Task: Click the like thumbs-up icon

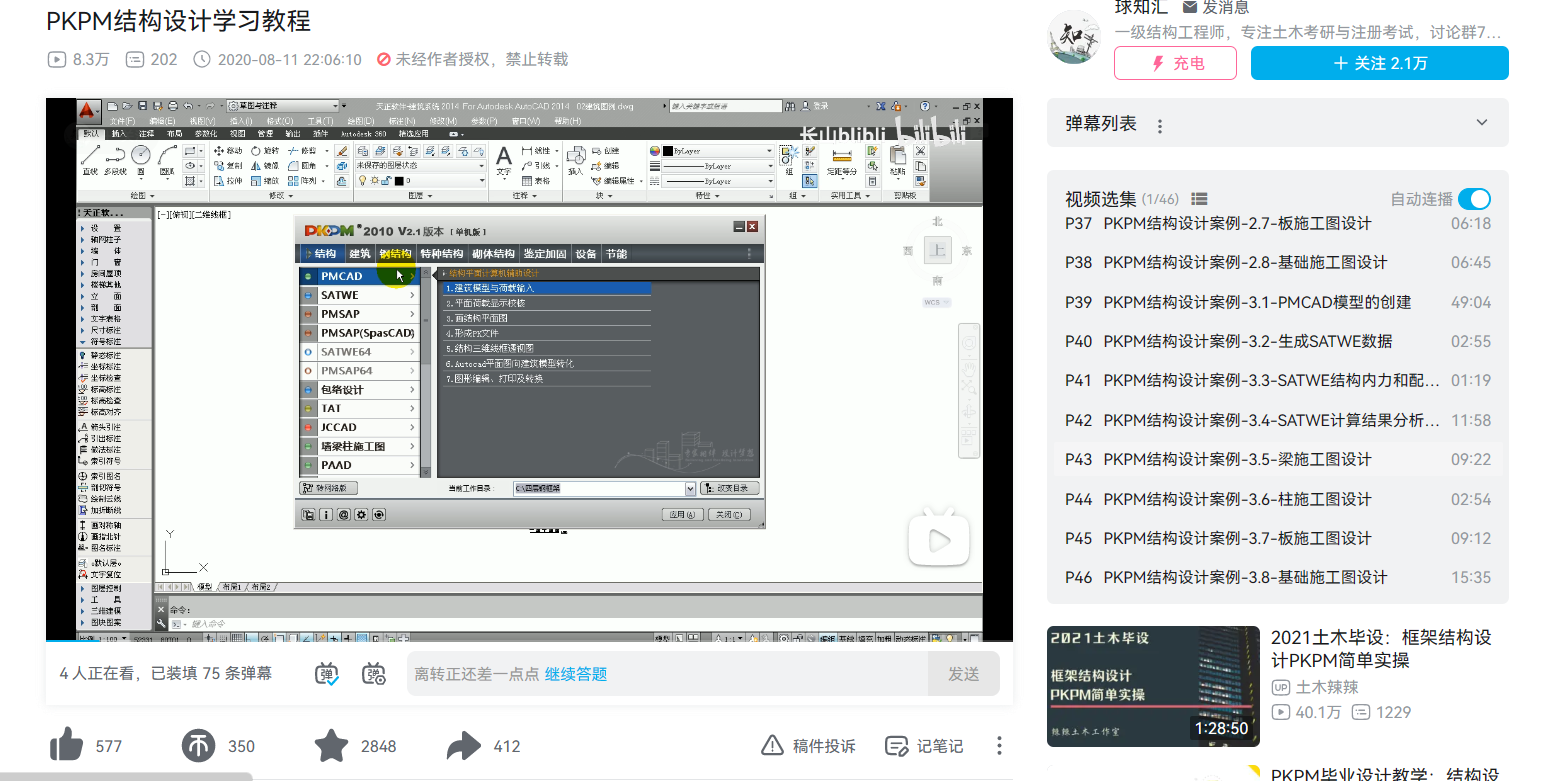Action: pos(67,746)
